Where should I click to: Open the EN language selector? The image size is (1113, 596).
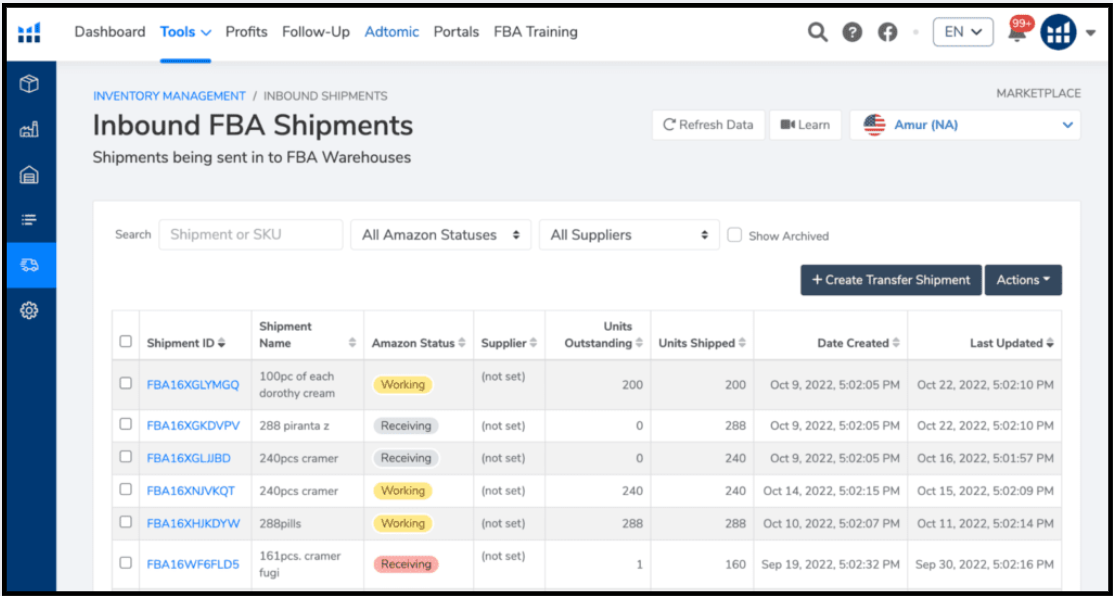coord(963,32)
